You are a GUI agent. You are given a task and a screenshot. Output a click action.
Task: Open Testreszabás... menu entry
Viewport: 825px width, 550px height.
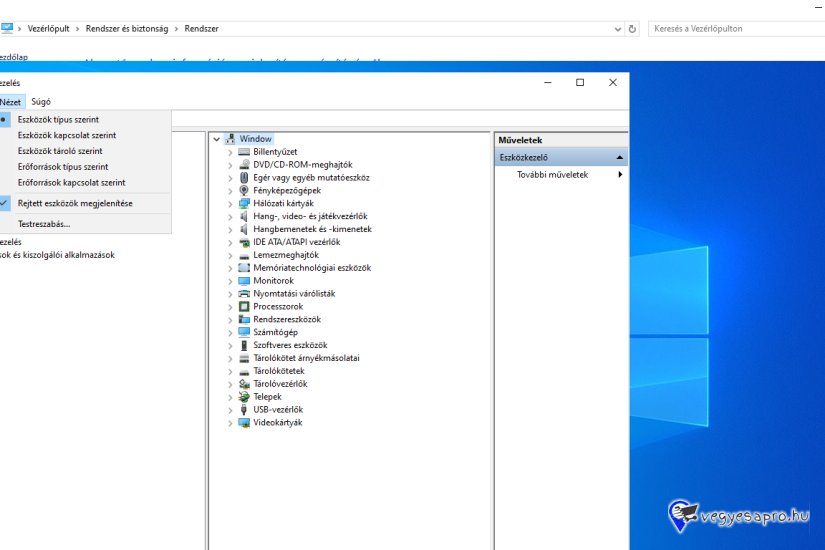click(44, 224)
